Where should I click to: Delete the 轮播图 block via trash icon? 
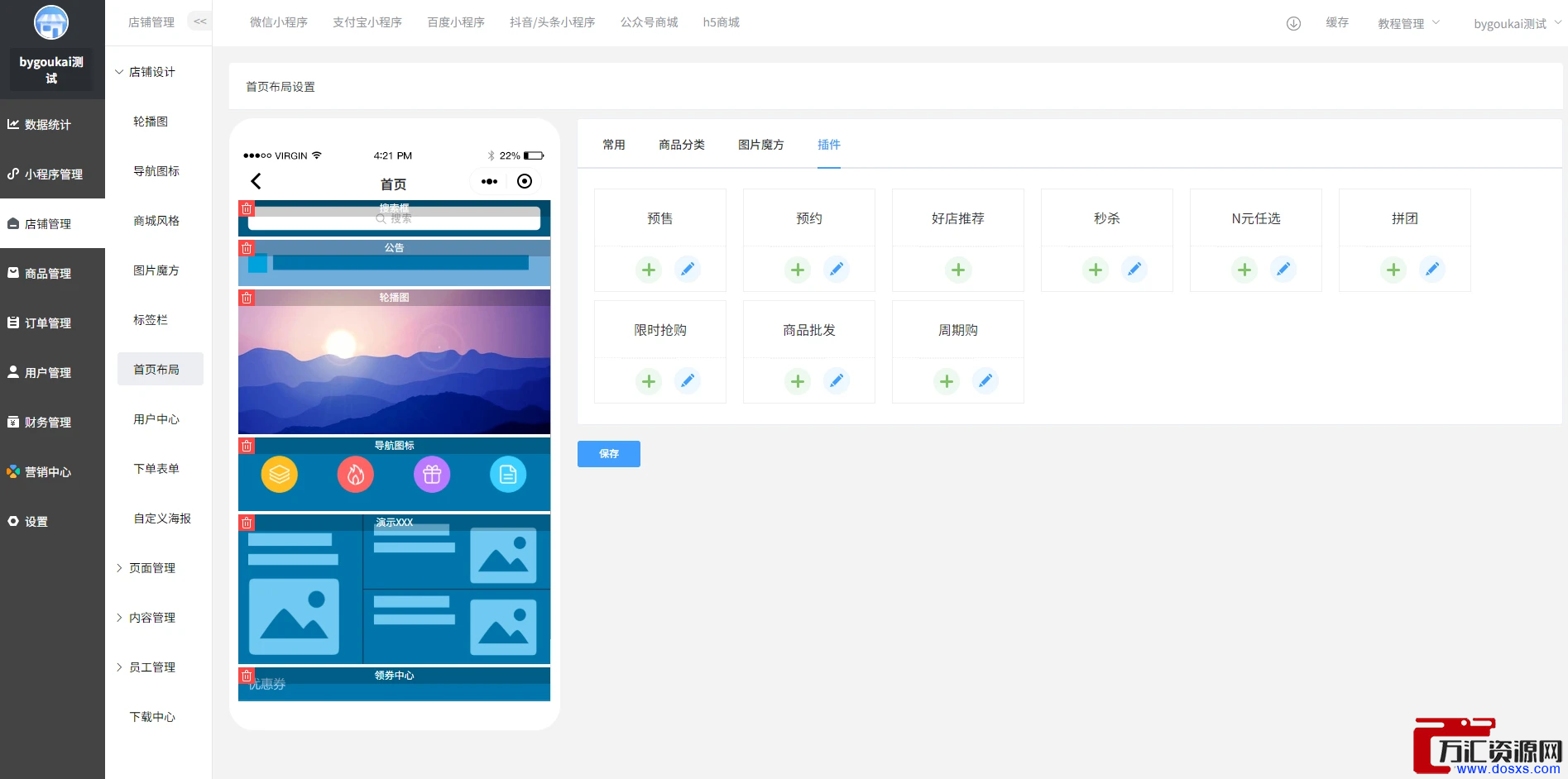coord(247,298)
